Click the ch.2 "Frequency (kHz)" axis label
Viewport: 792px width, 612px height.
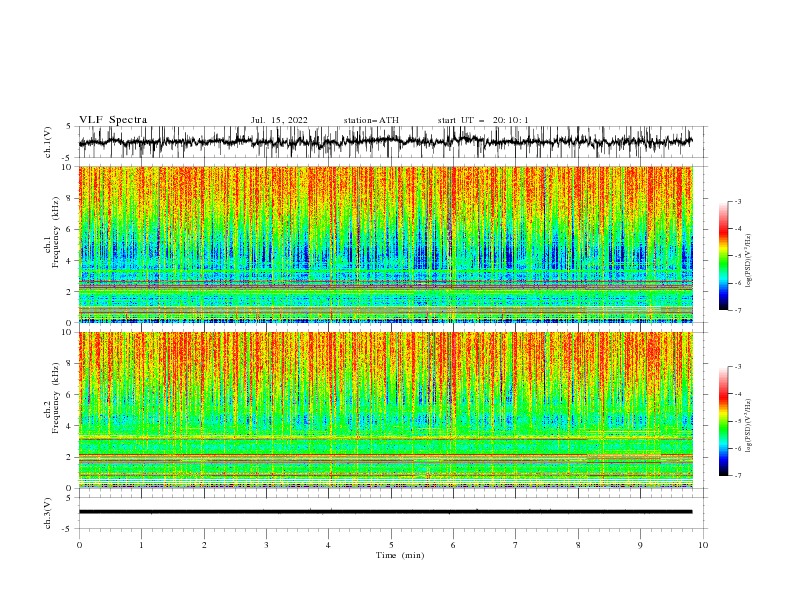(x=55, y=398)
